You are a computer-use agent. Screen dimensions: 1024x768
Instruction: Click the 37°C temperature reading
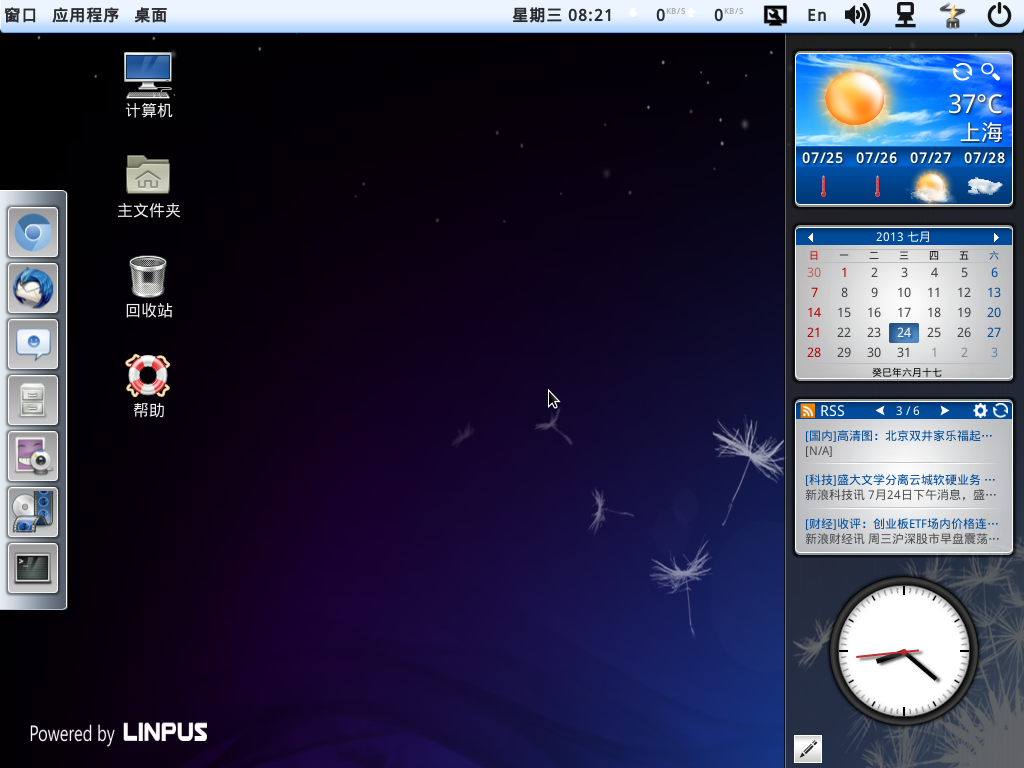(975, 104)
